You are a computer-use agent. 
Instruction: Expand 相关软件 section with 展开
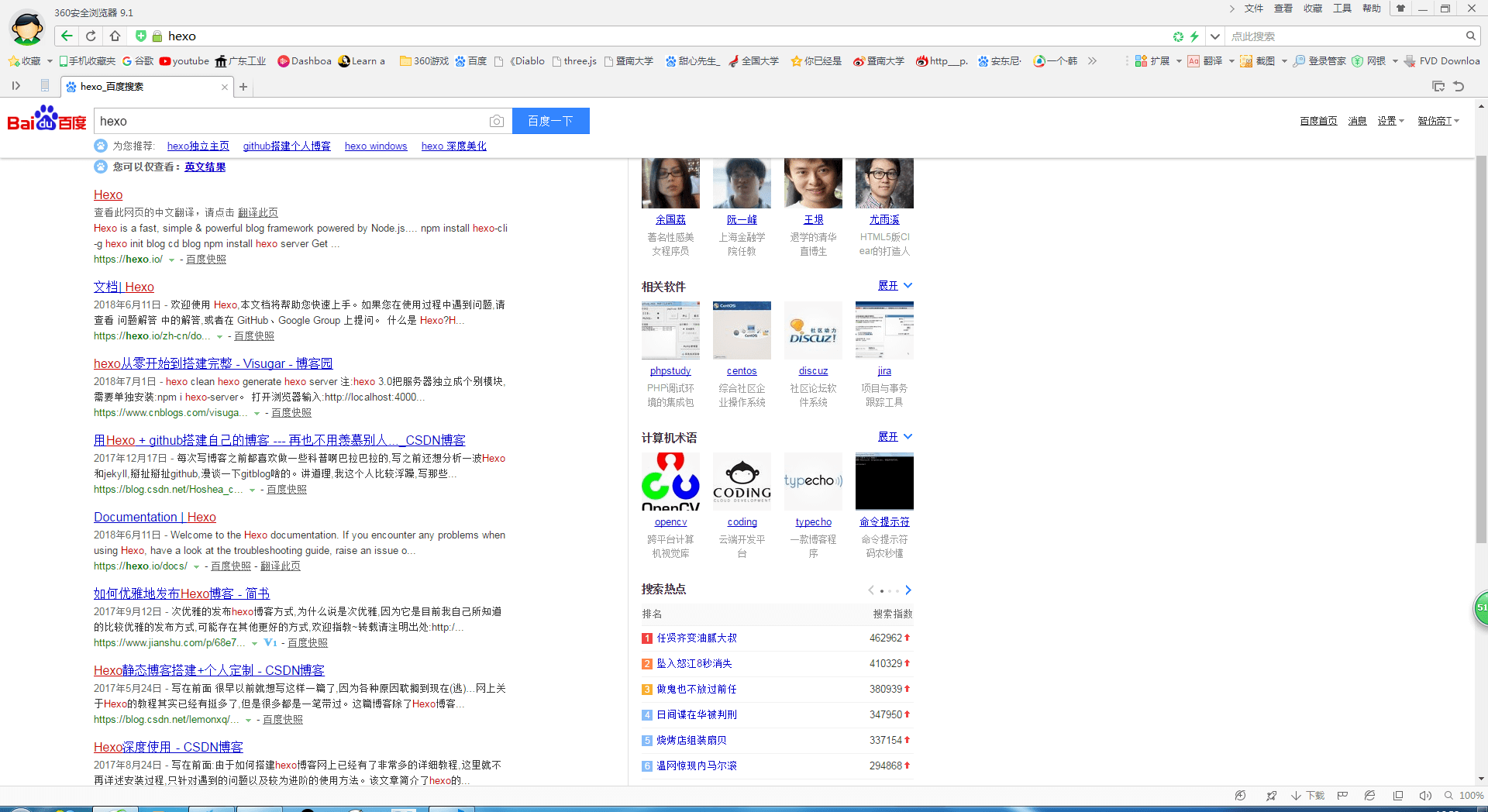[x=895, y=286]
